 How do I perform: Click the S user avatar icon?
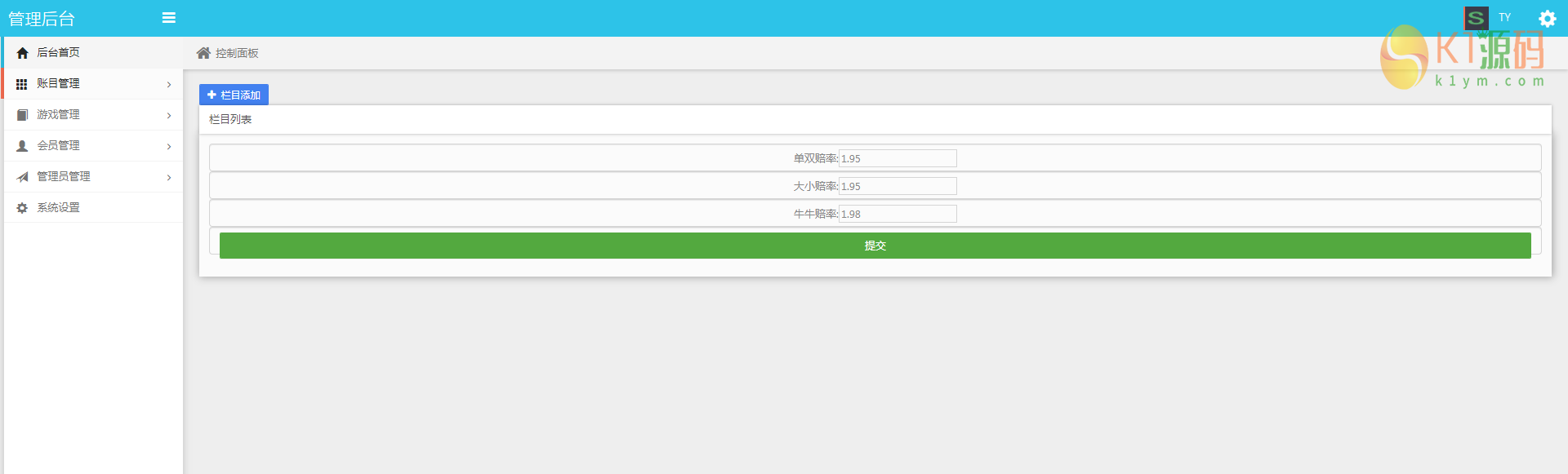(x=1476, y=18)
